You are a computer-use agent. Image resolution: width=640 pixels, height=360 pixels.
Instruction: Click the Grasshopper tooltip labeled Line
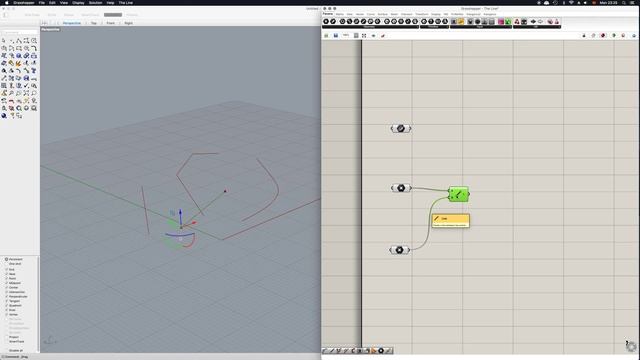[x=451, y=221]
